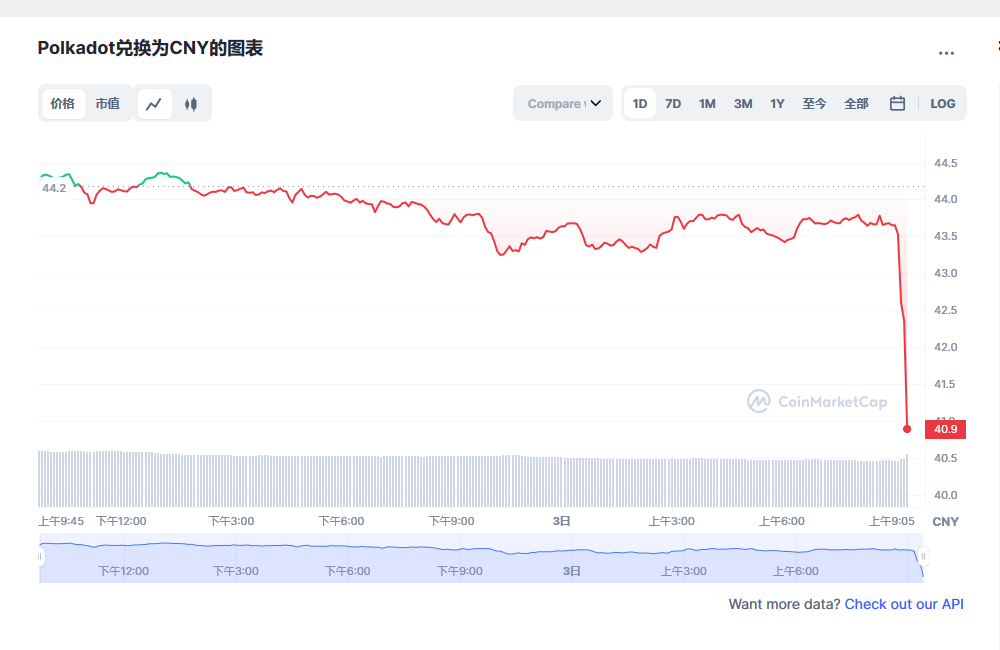Select the 价格 price tab
1000x650 pixels.
click(x=63, y=104)
